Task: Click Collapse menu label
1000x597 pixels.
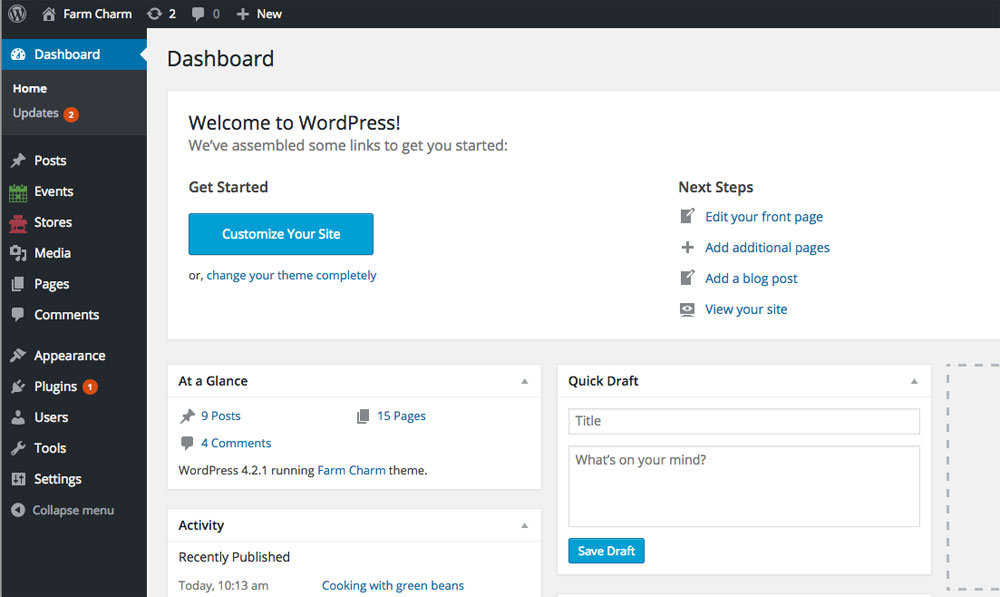Action: point(73,510)
